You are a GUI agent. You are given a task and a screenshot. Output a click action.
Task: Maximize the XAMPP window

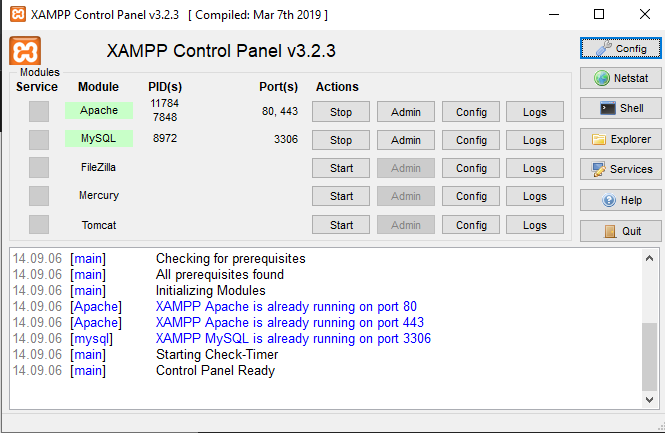tap(599, 14)
